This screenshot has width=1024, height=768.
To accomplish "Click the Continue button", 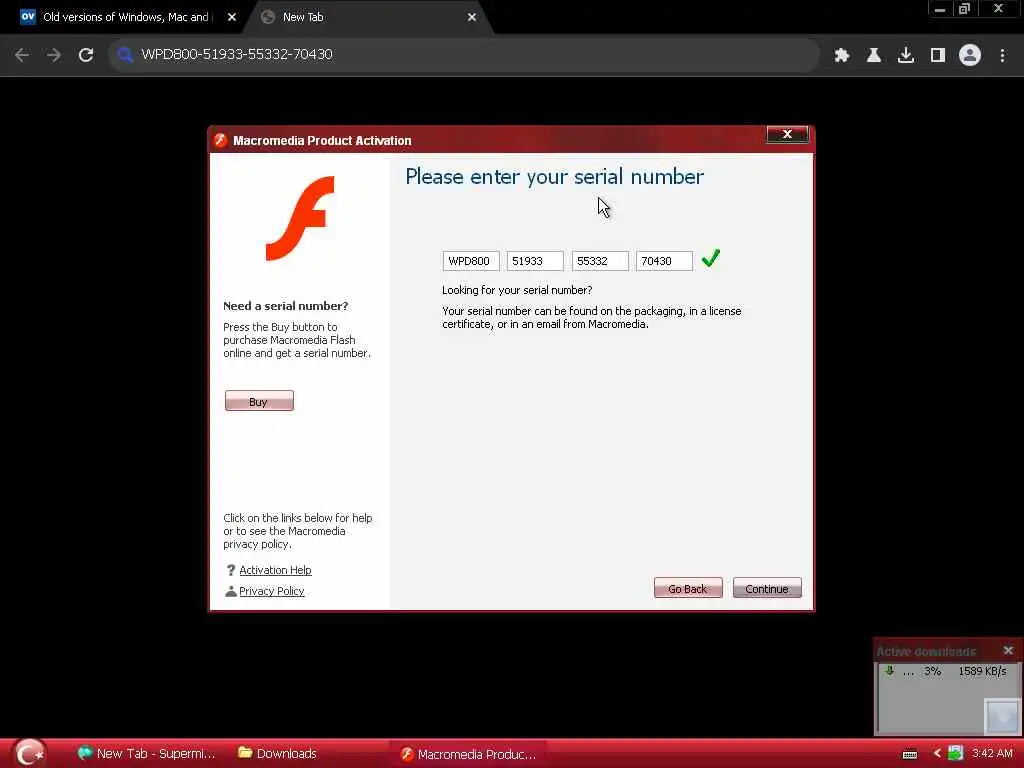I will tap(767, 588).
